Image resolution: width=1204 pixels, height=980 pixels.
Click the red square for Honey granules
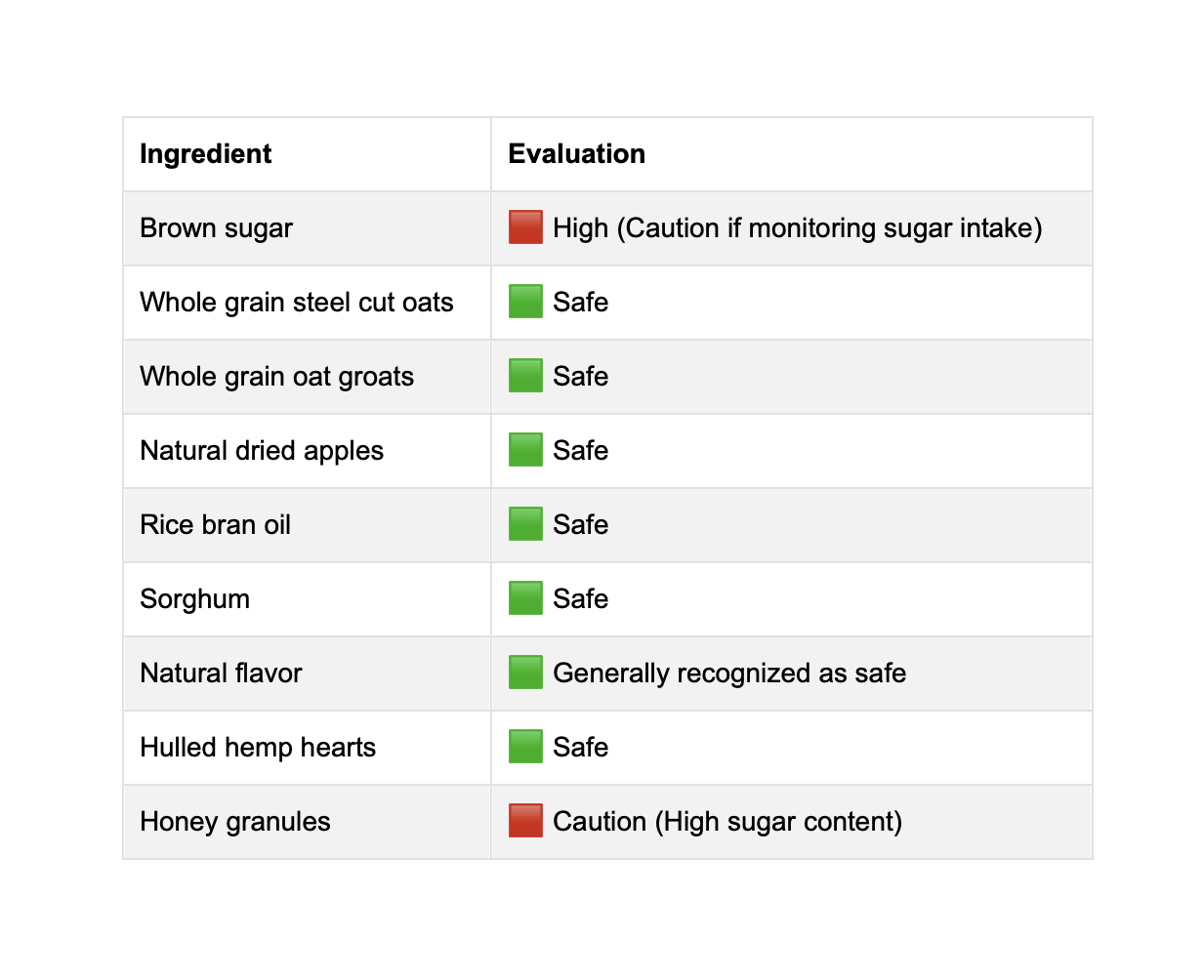click(525, 821)
